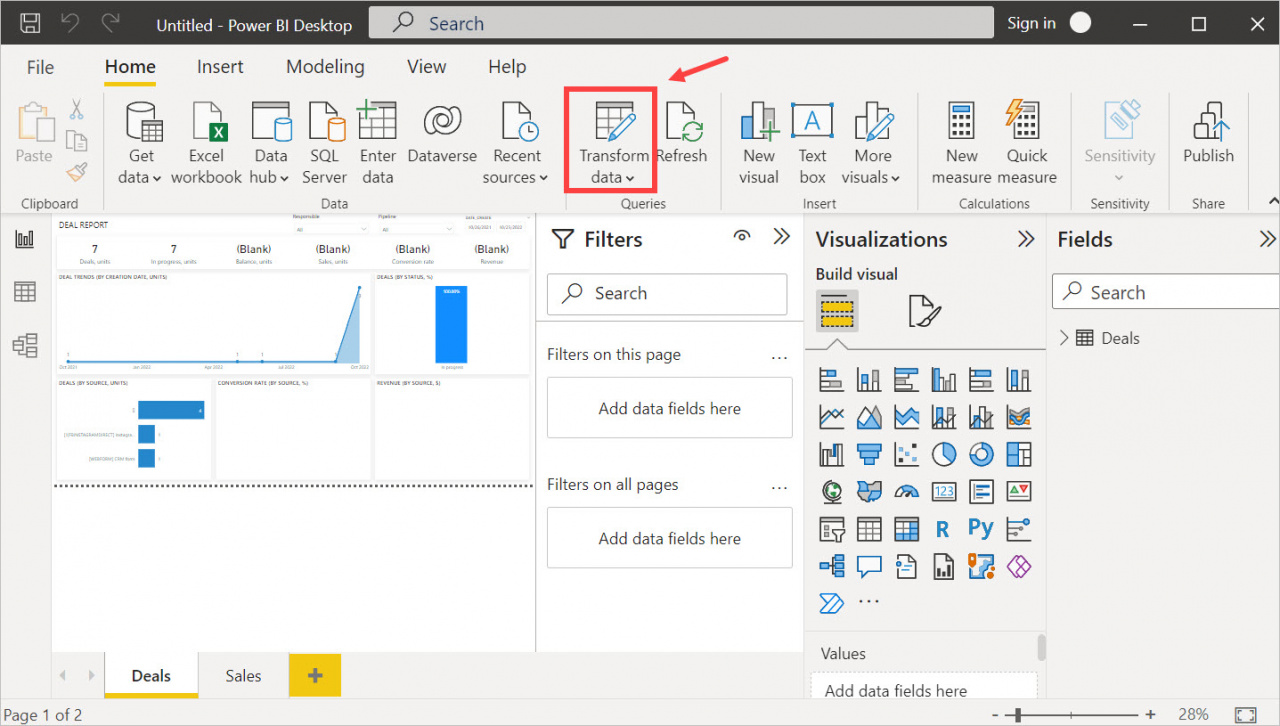
Task: Select the Donut chart visual
Action: (x=981, y=454)
